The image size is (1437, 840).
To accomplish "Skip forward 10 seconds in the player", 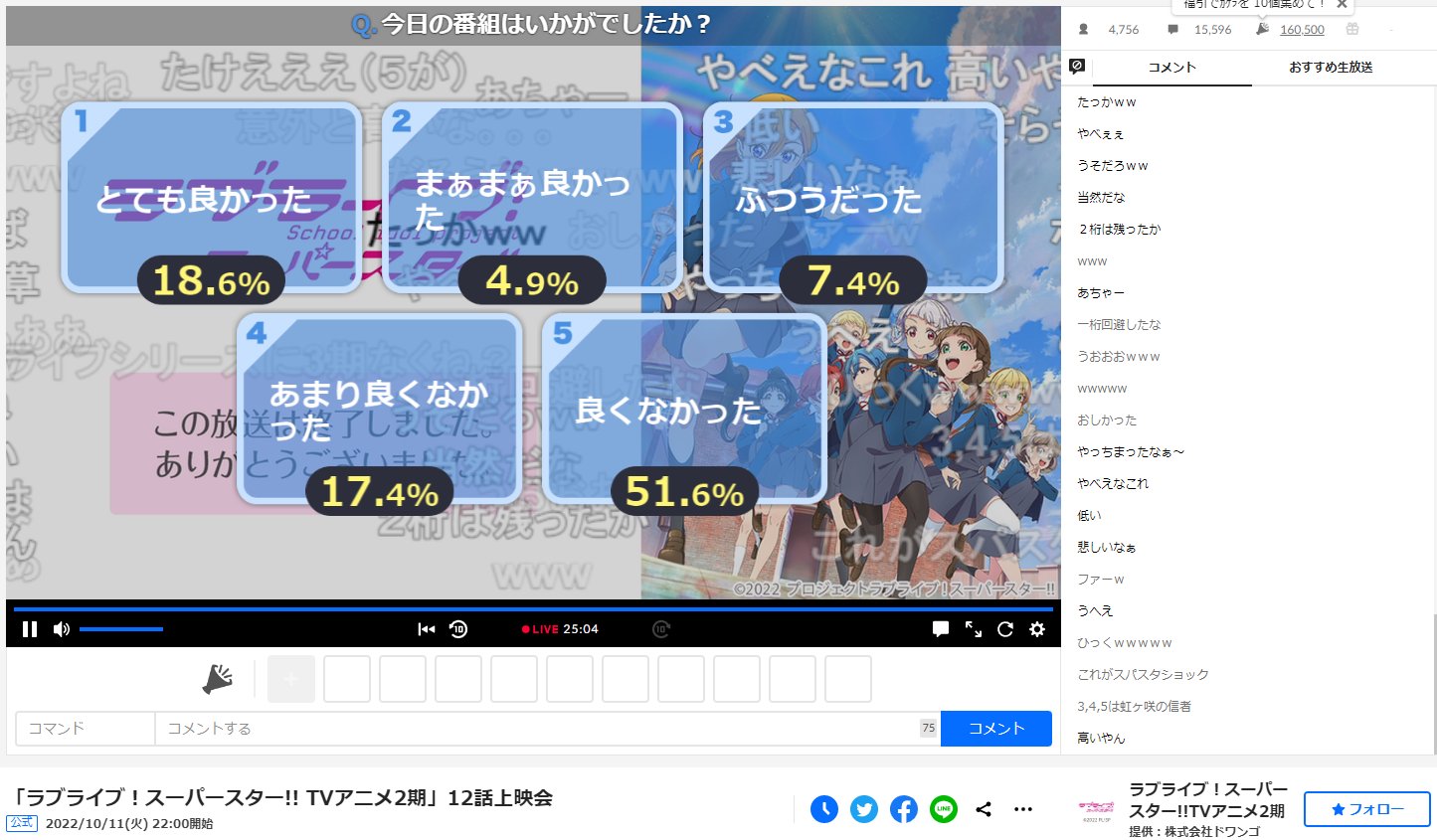I will click(661, 629).
